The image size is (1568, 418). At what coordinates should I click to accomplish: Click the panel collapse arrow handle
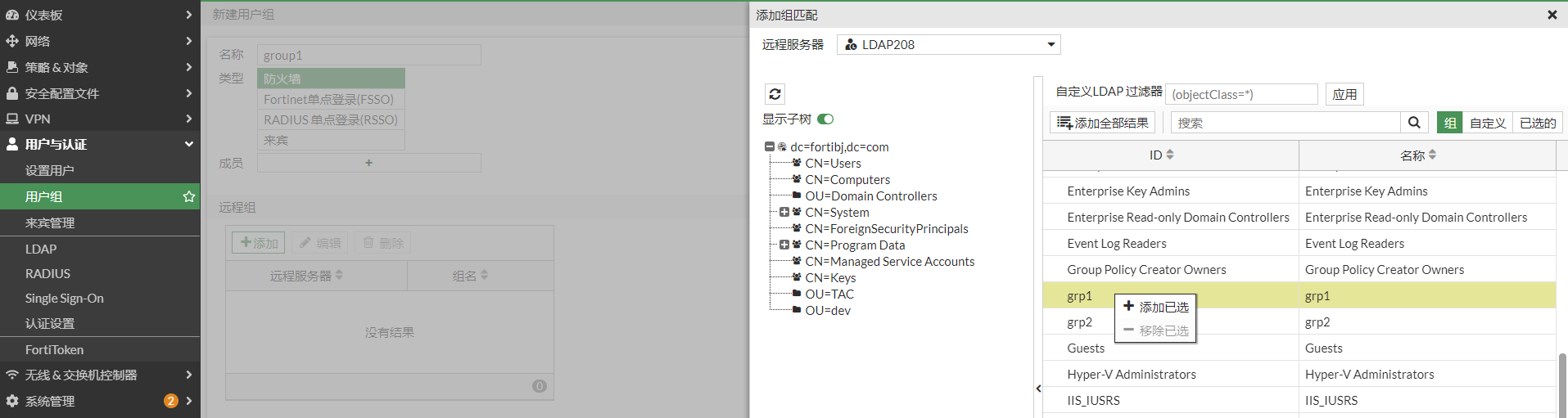click(x=1038, y=389)
